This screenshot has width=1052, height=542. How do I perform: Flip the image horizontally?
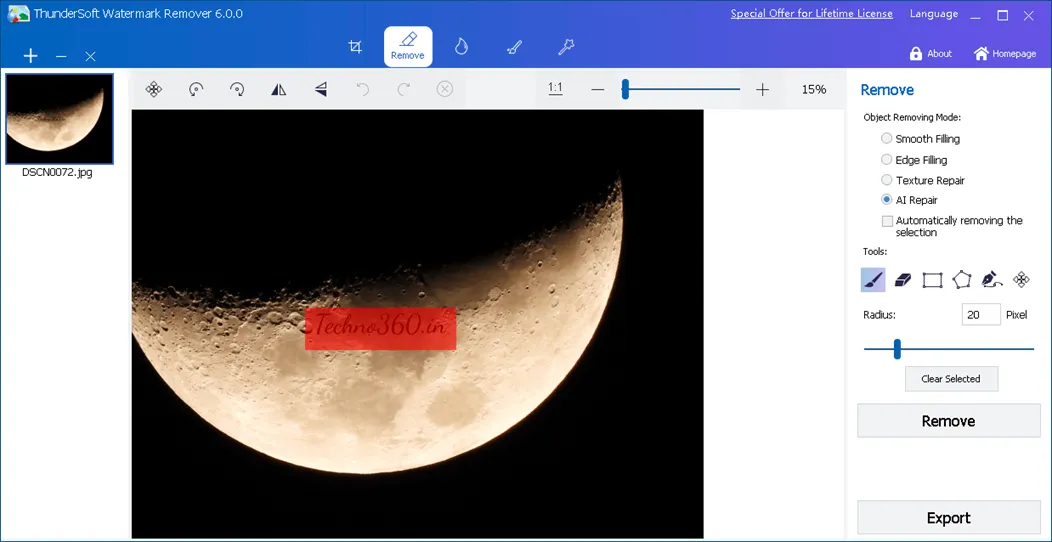point(279,89)
